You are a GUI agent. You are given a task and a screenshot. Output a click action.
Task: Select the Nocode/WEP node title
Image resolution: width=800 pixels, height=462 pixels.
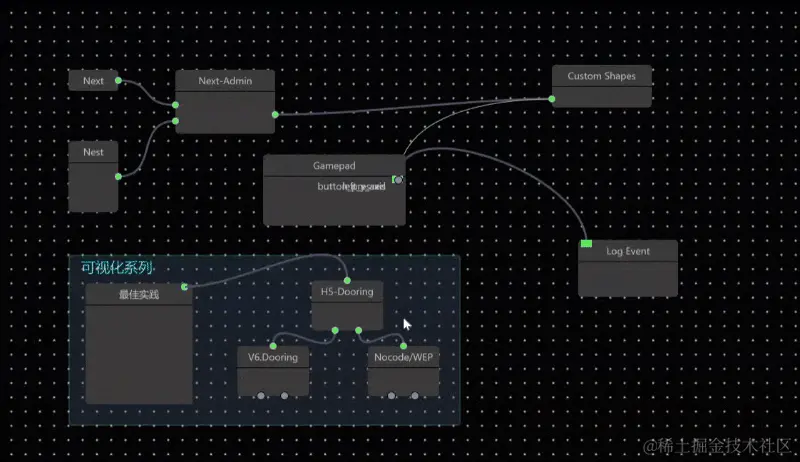[404, 357]
